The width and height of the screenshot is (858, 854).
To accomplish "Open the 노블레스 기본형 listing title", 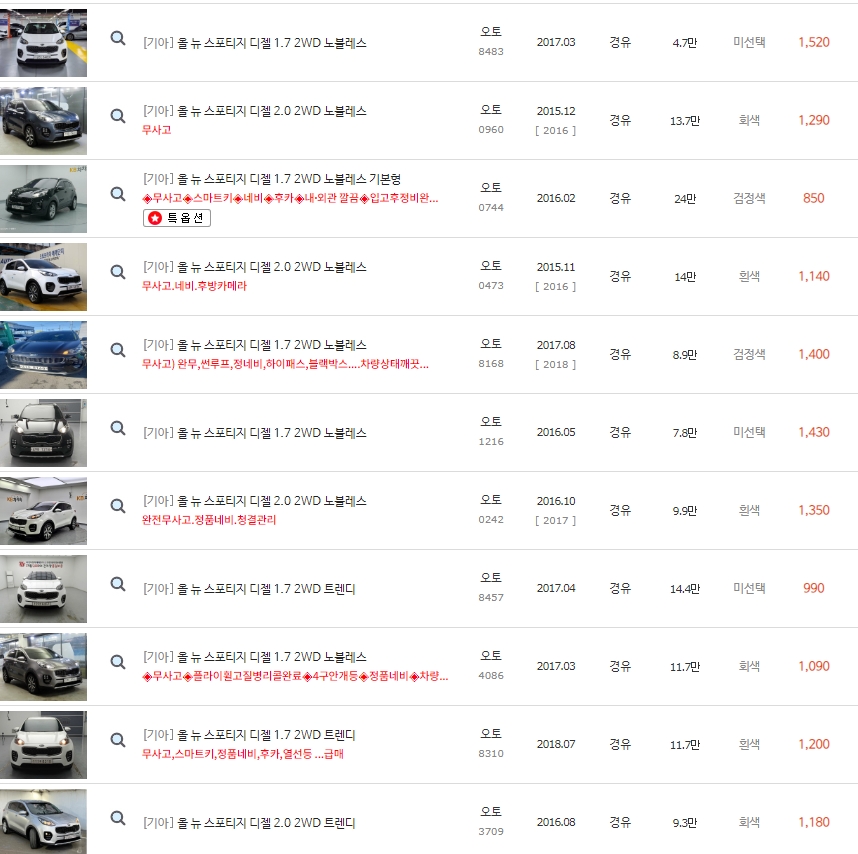I will 272,179.
